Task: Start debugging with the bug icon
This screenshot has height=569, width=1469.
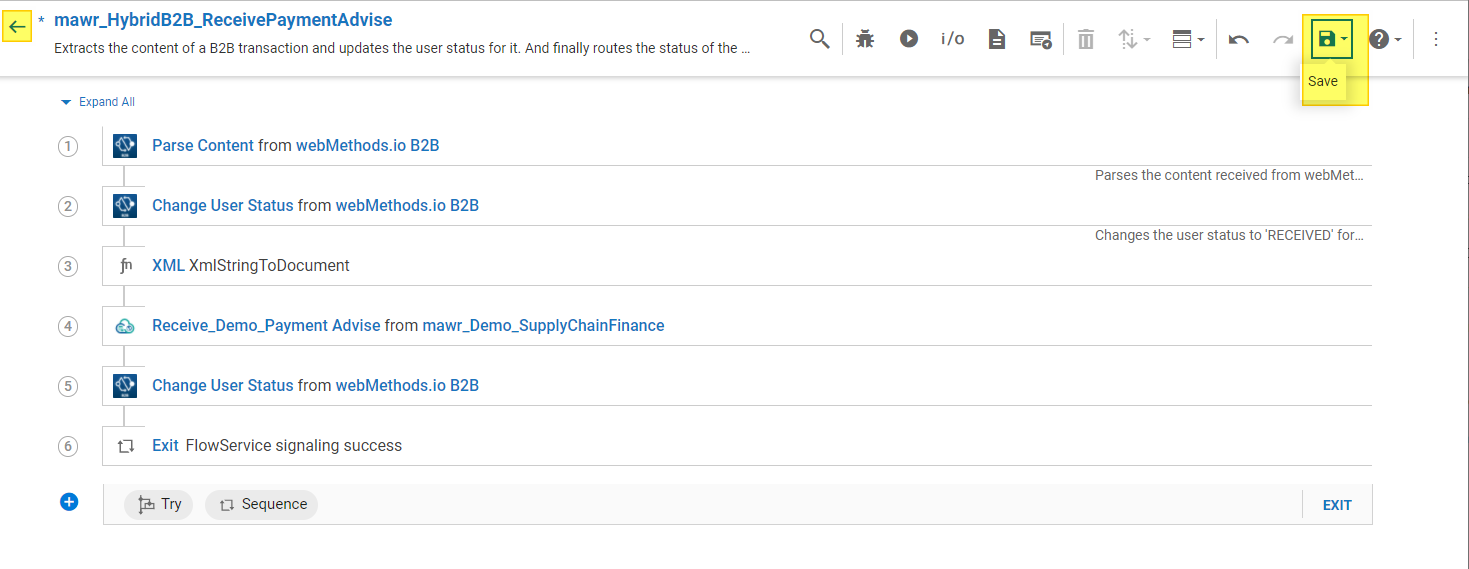Action: click(x=865, y=39)
